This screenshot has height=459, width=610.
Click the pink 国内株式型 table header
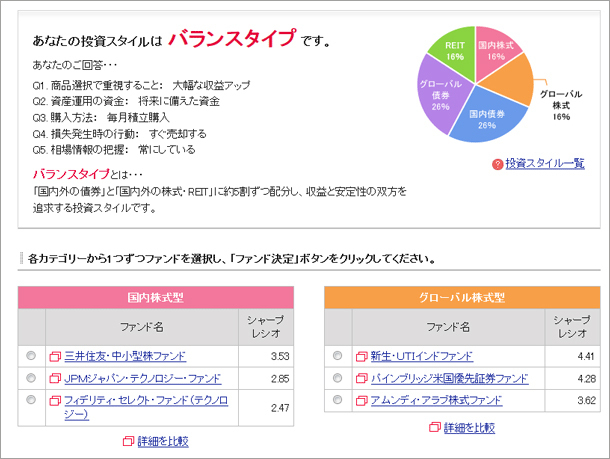(156, 298)
